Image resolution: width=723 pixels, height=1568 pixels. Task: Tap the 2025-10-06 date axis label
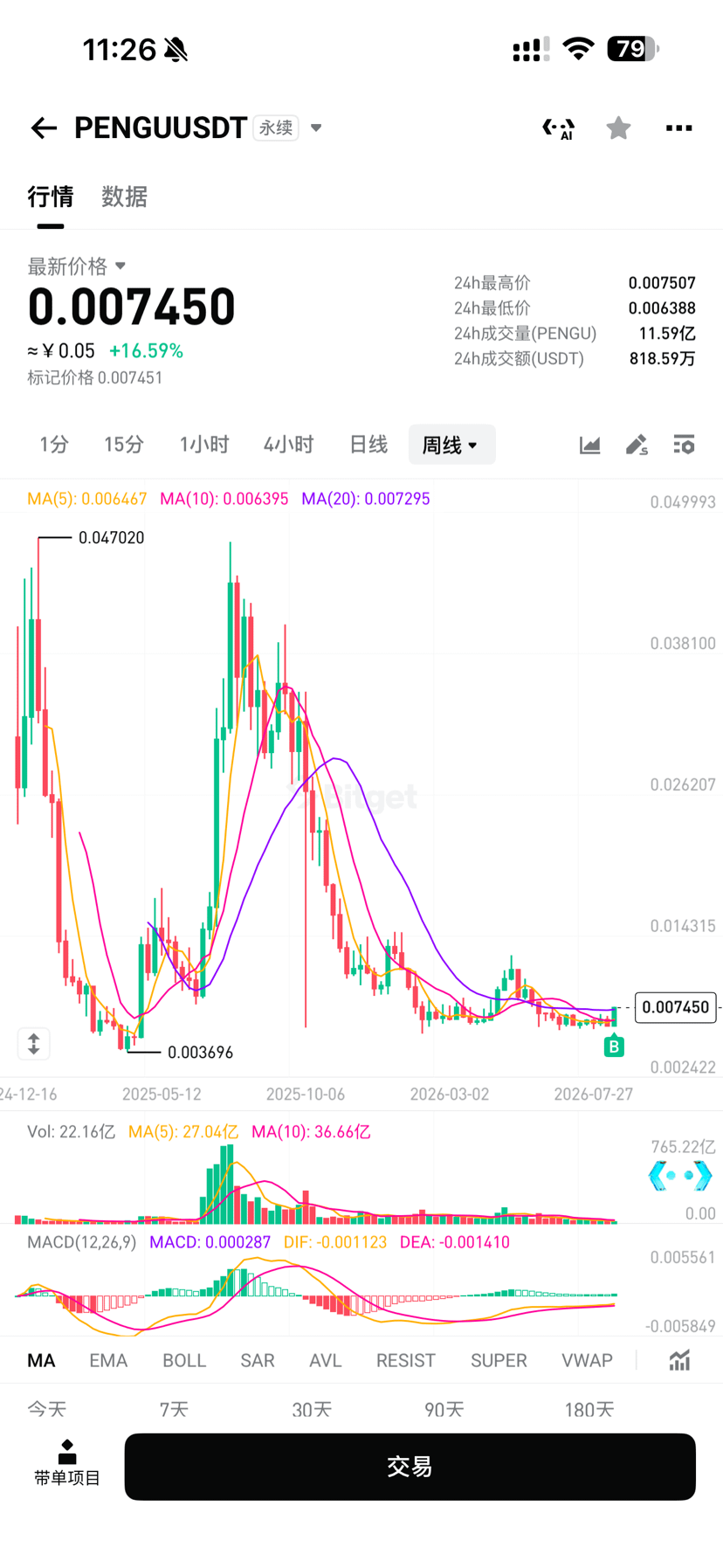306,1095
